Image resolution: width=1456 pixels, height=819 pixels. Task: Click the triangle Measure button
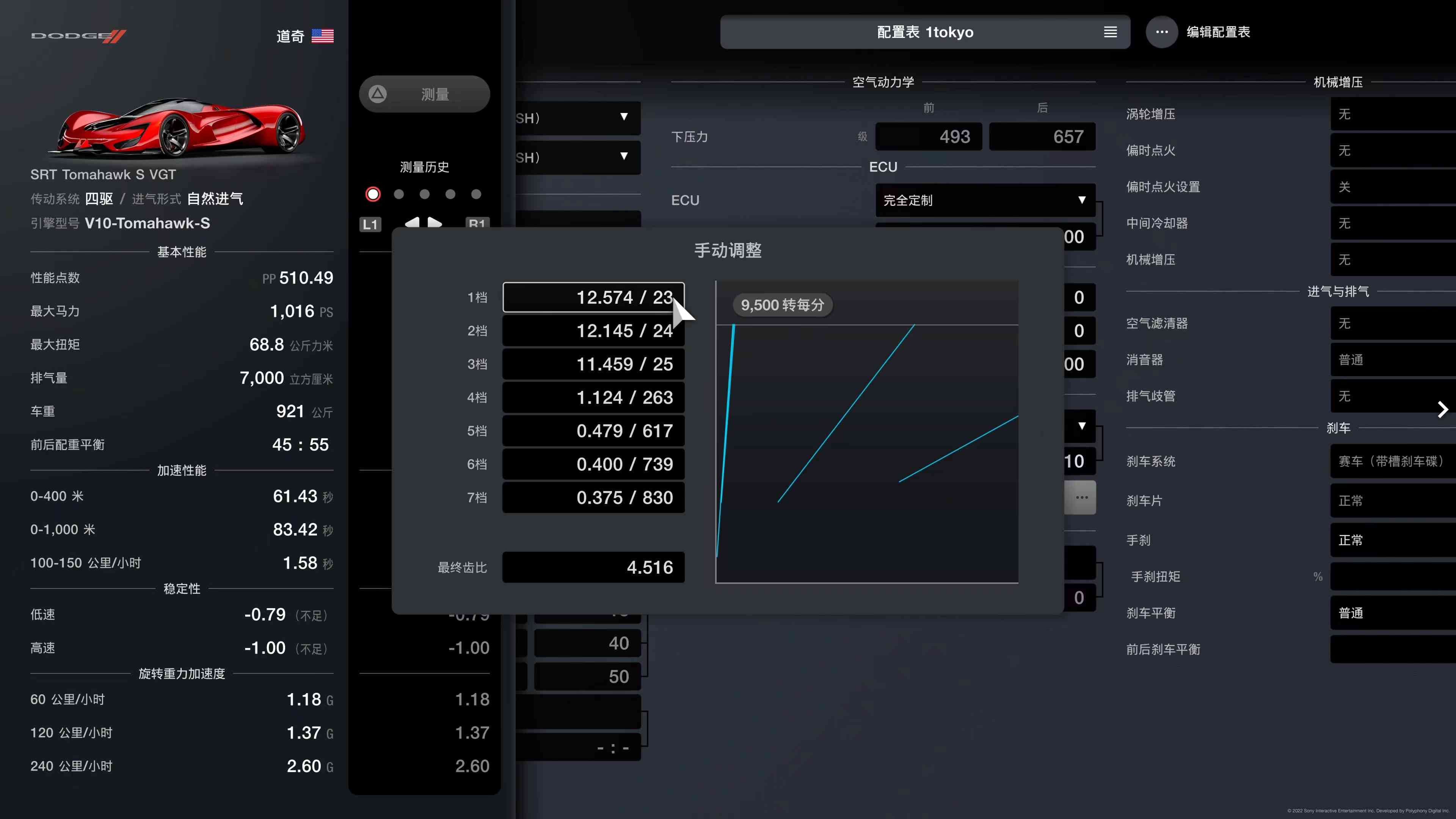click(424, 94)
